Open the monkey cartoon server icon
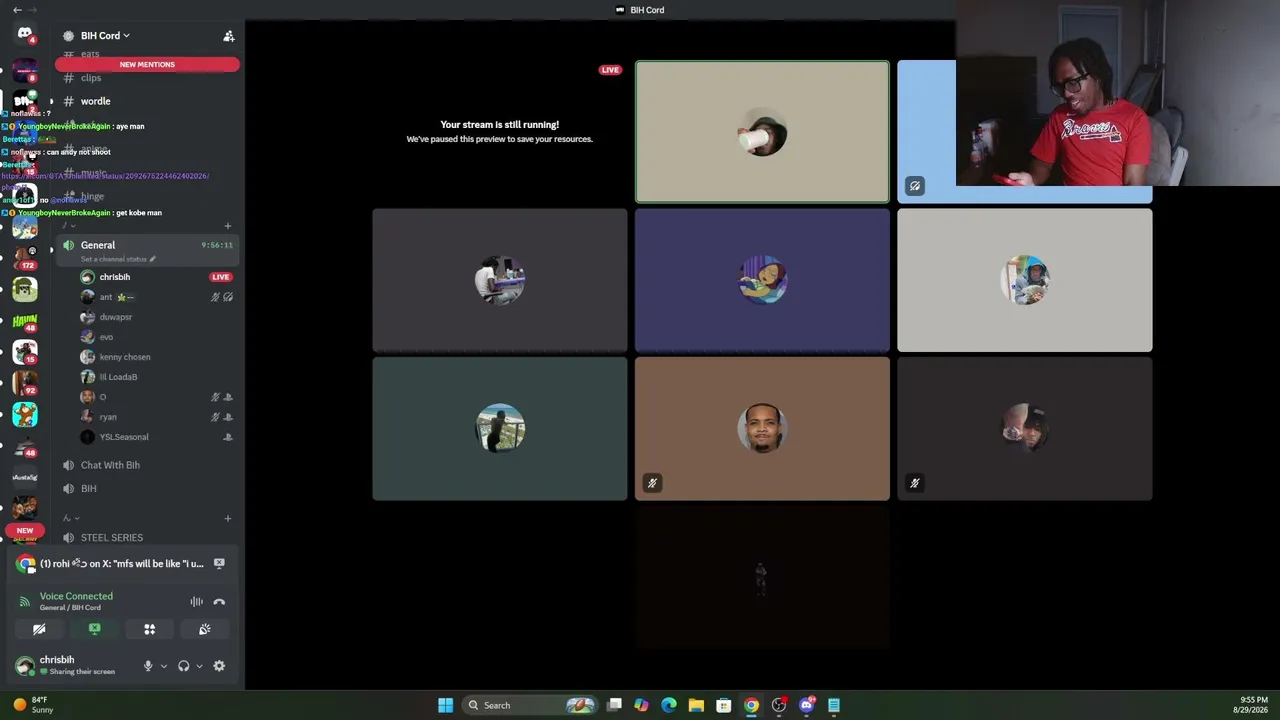The image size is (1280, 720). click(25, 414)
